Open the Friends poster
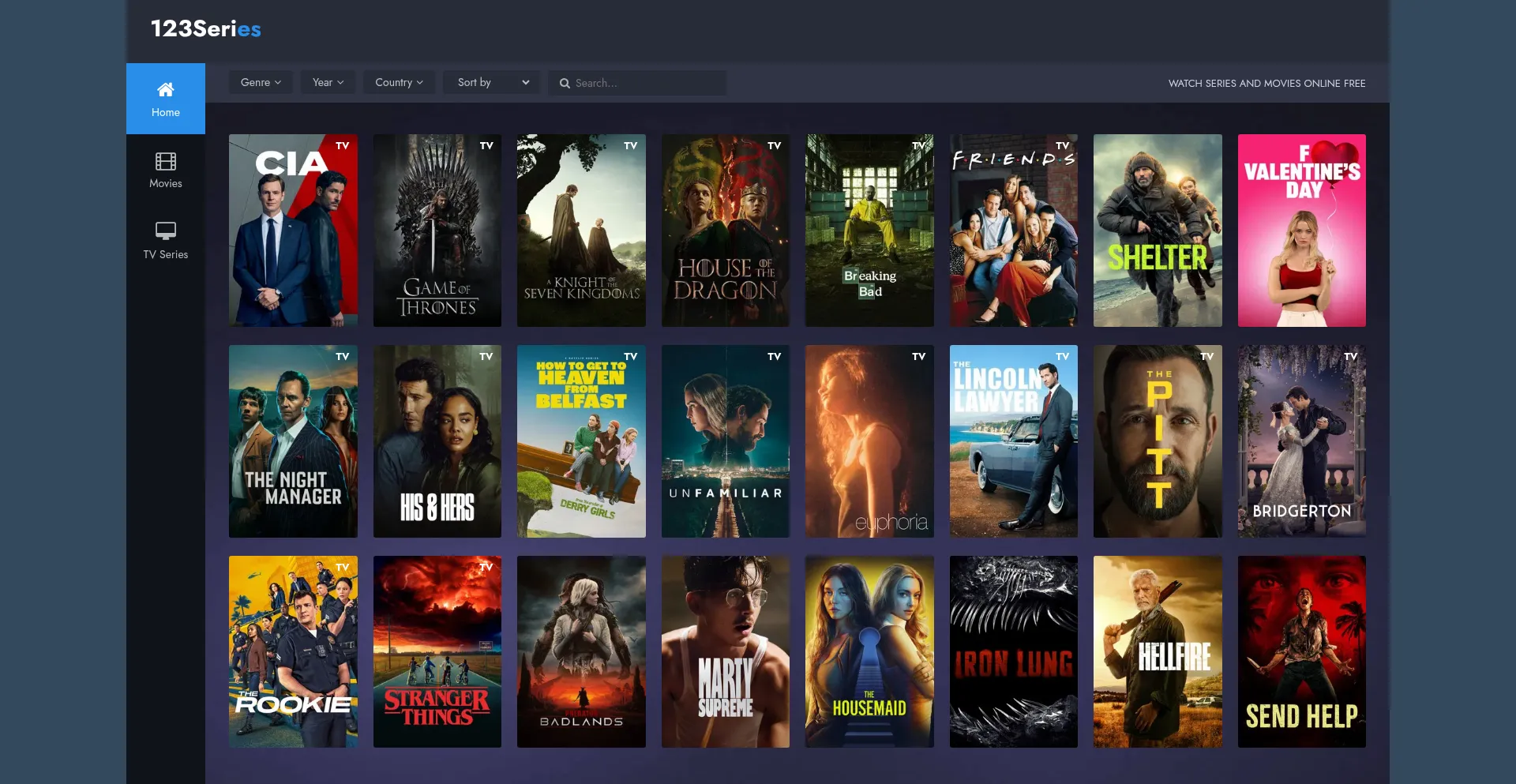Screen dimensions: 1516x784 (x=1014, y=231)
